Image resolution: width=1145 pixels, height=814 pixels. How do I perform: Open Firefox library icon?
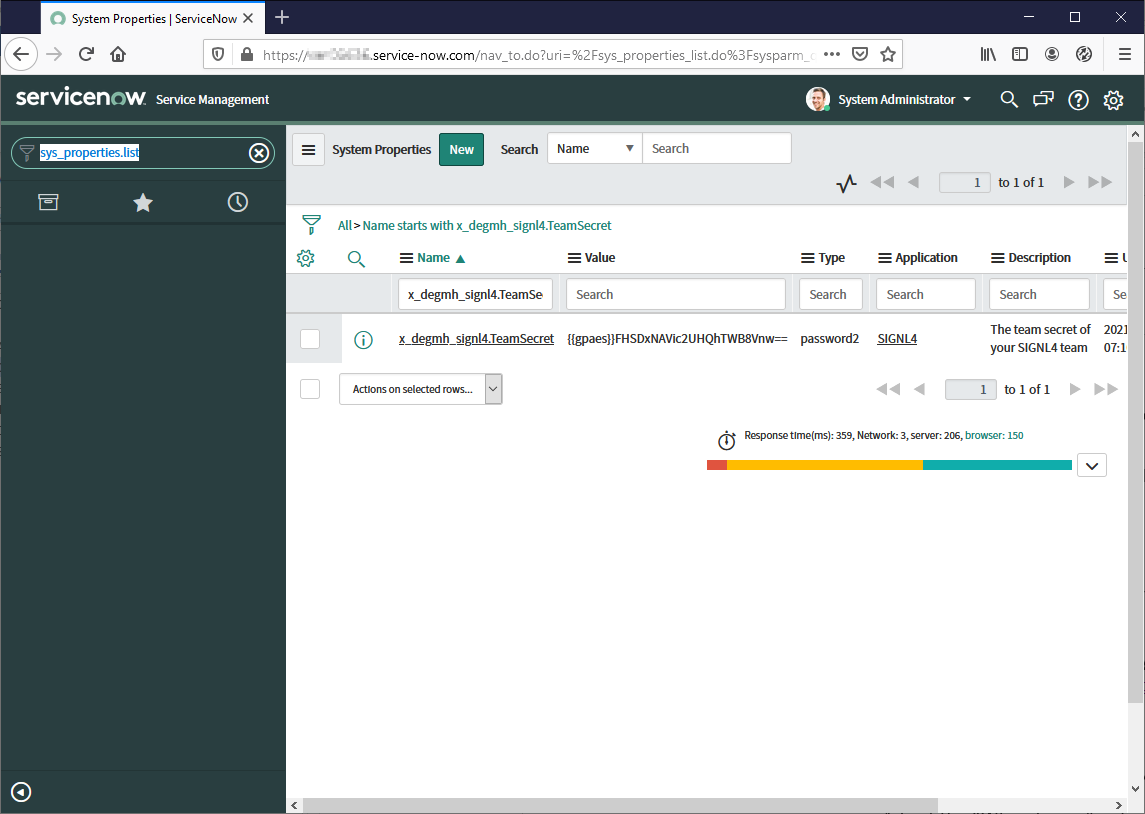click(x=988, y=54)
